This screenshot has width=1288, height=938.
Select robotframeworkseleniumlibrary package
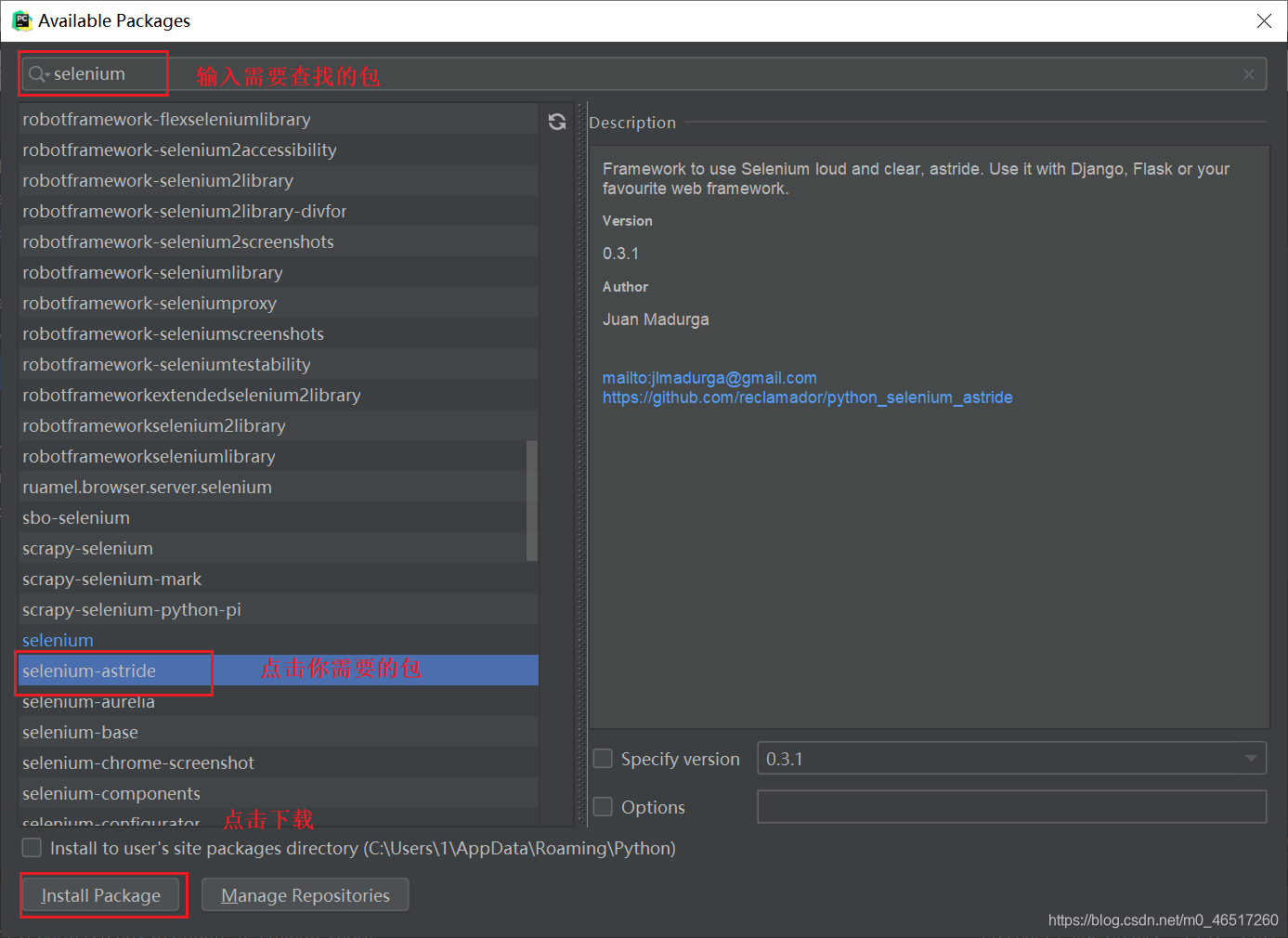click(x=279, y=456)
